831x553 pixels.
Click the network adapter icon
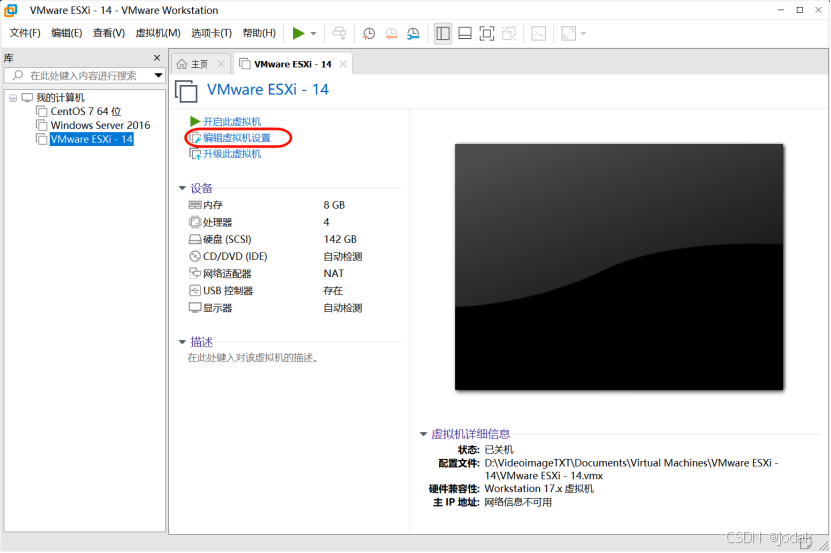tap(195, 273)
